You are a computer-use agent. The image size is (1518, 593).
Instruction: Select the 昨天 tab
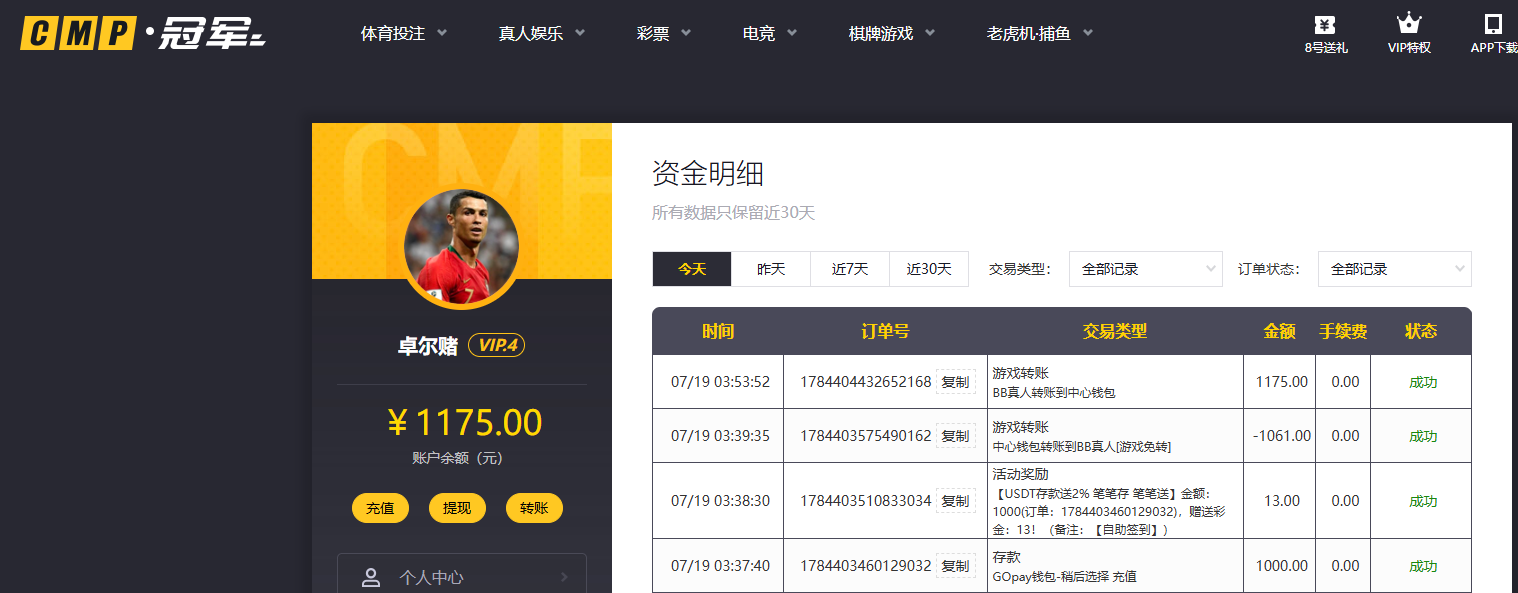coord(771,269)
